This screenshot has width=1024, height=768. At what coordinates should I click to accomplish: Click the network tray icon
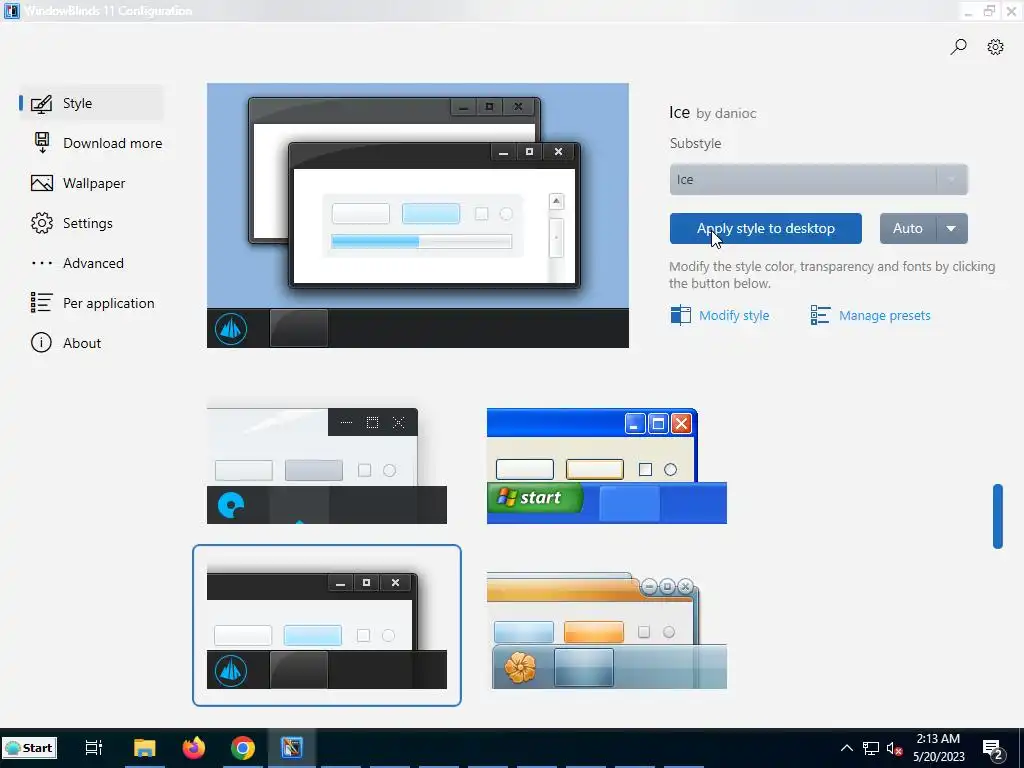coord(871,748)
